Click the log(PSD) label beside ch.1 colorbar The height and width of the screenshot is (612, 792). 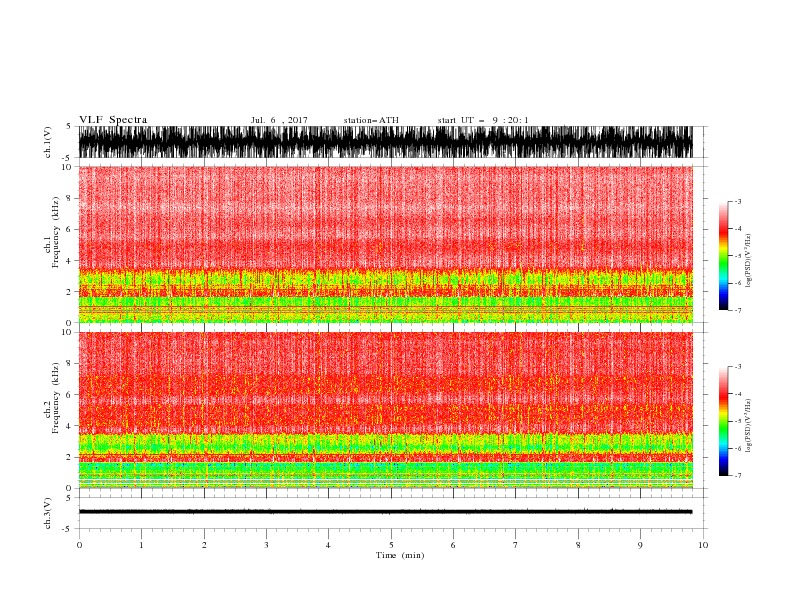click(x=748, y=261)
